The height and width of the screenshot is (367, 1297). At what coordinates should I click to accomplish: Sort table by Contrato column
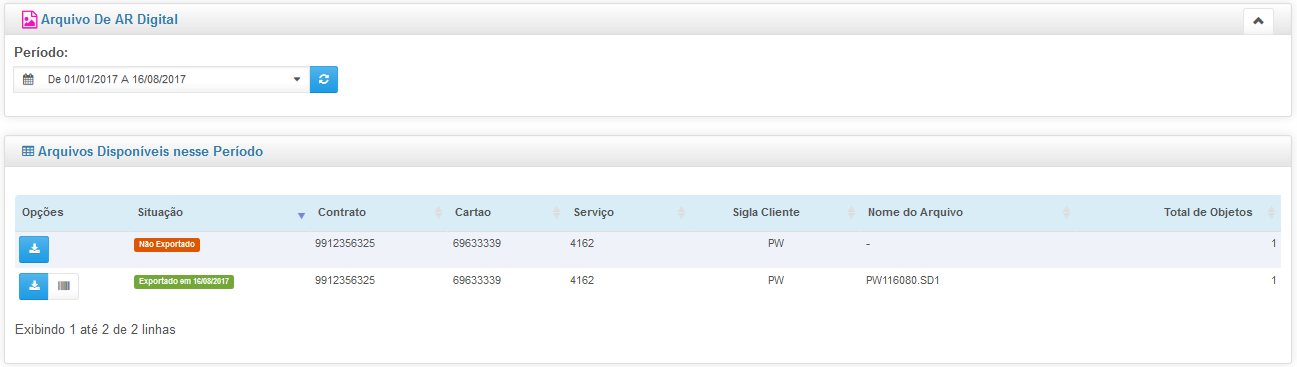coord(378,213)
